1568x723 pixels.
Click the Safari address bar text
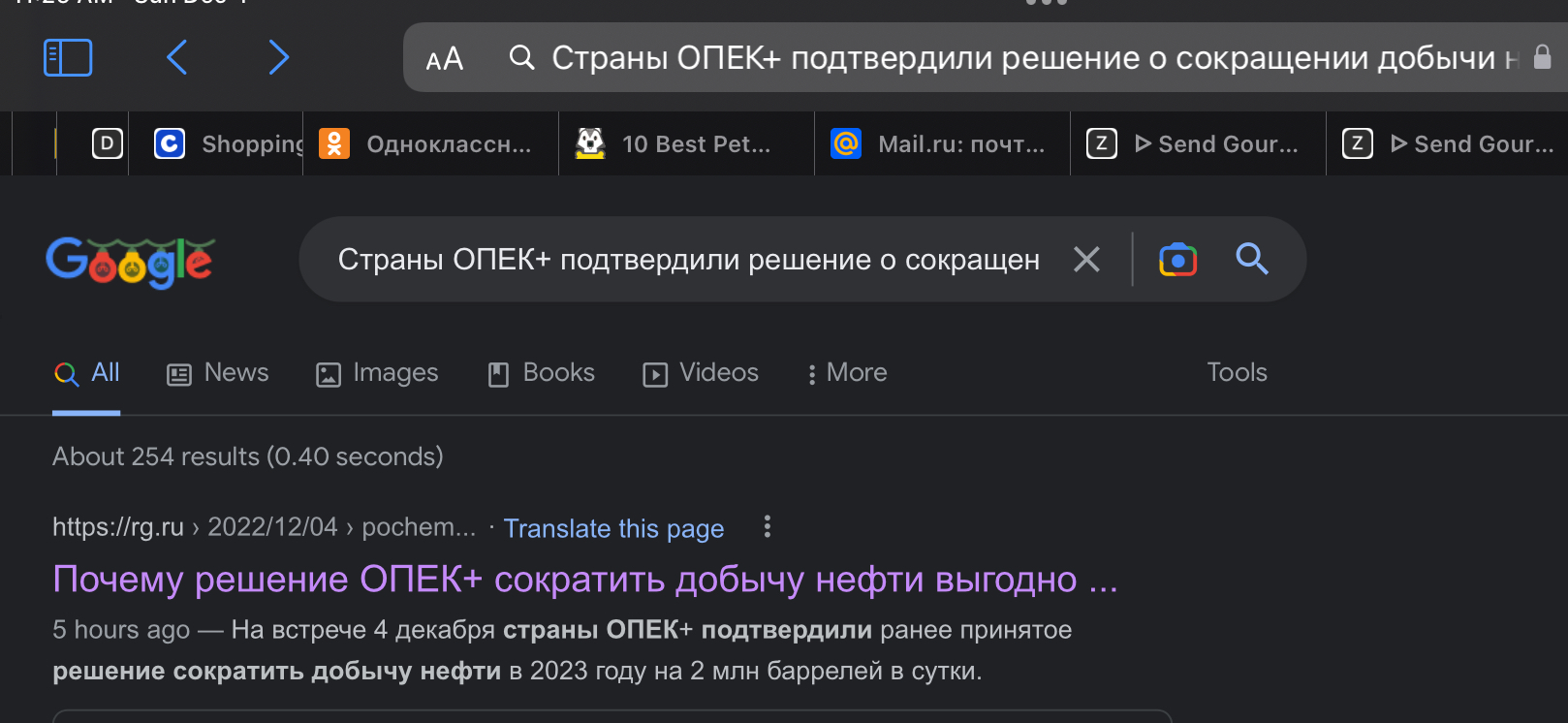[1022, 58]
